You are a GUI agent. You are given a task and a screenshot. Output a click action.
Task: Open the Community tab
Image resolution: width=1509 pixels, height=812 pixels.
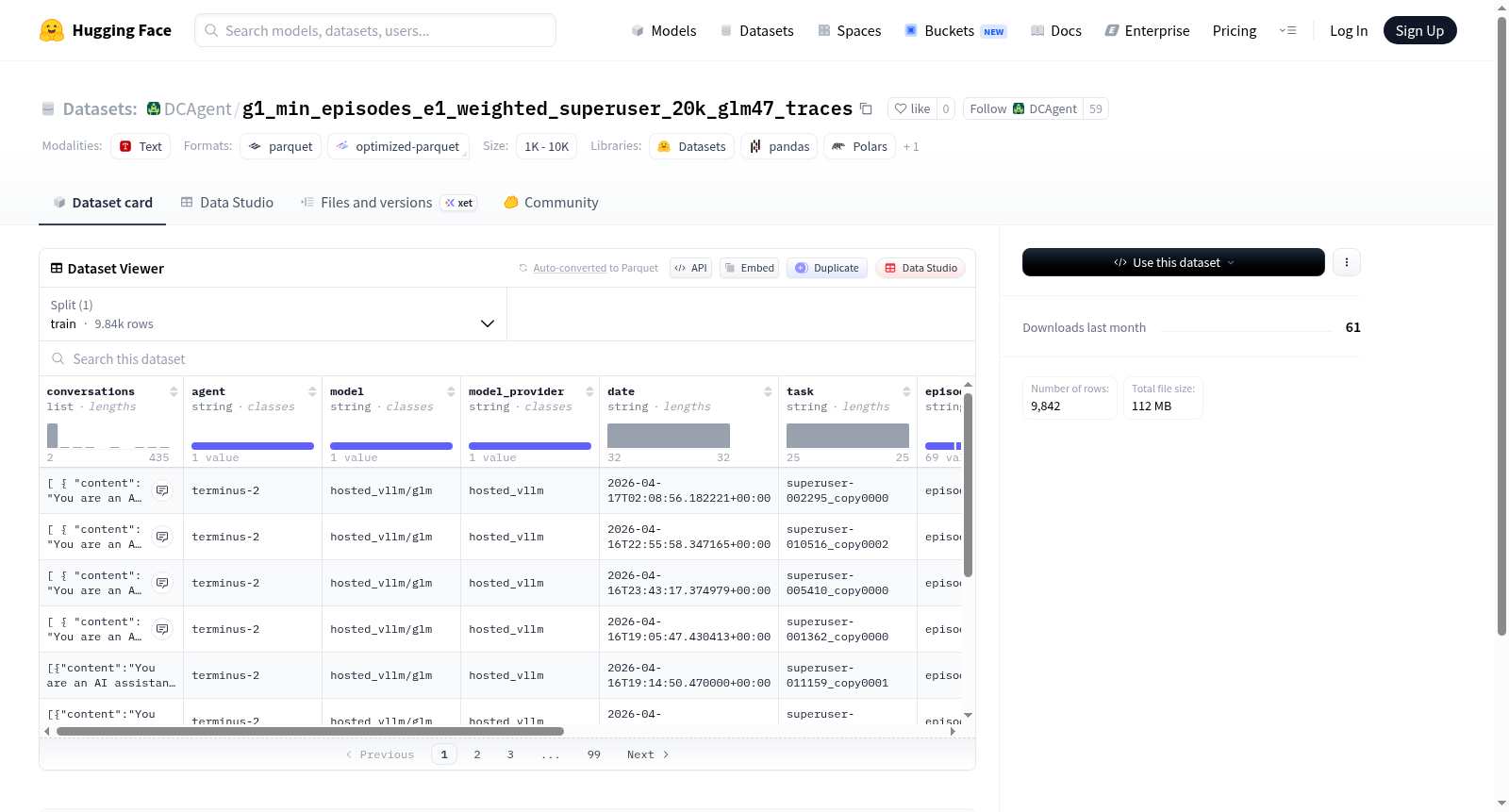click(551, 203)
